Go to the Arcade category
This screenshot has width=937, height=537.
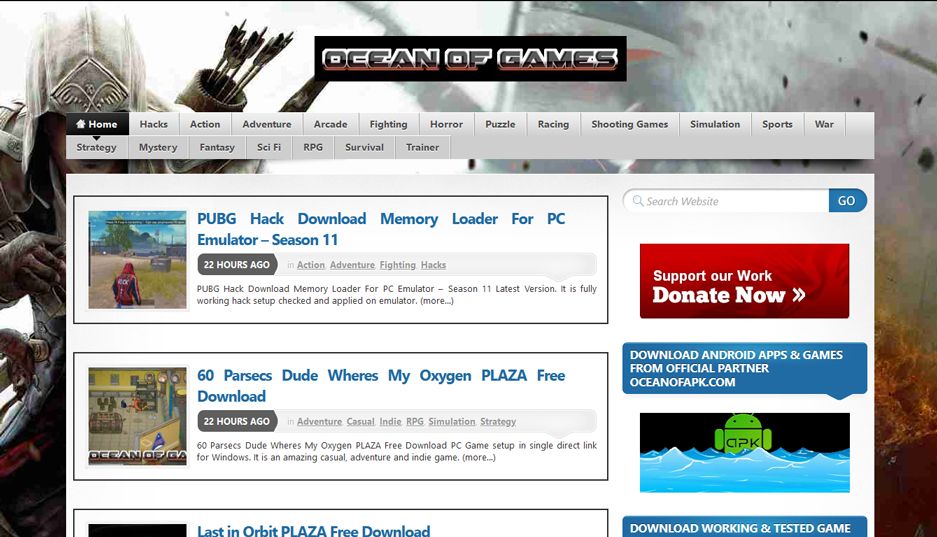click(330, 124)
